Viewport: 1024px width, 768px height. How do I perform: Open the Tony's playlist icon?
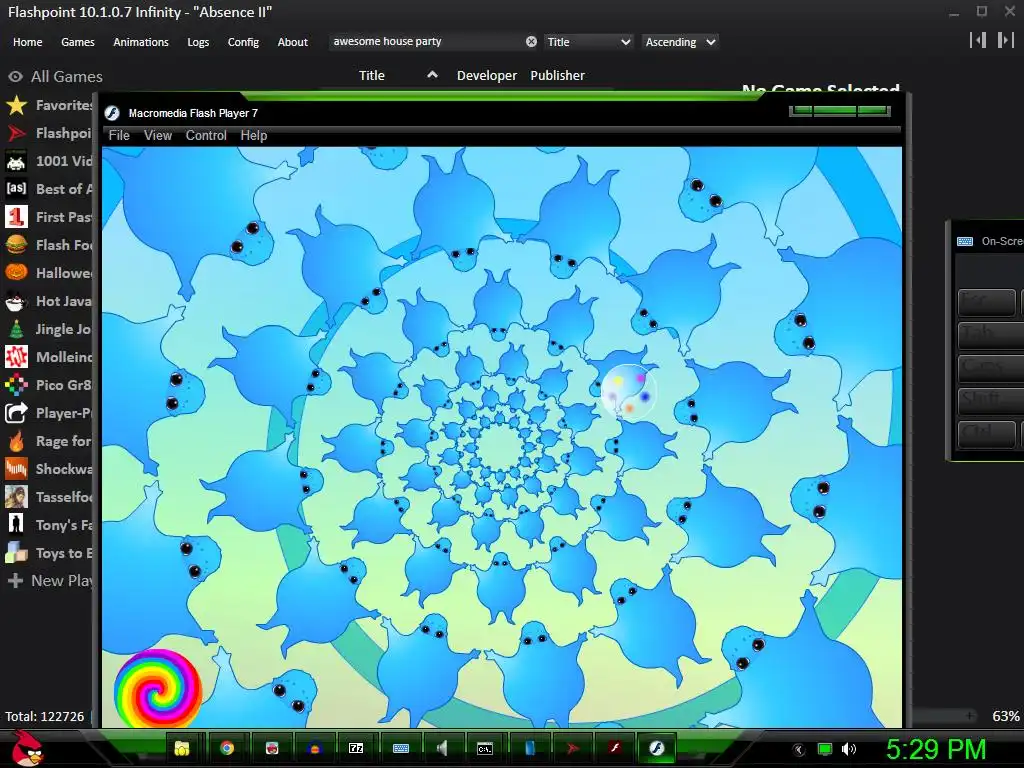point(16,525)
